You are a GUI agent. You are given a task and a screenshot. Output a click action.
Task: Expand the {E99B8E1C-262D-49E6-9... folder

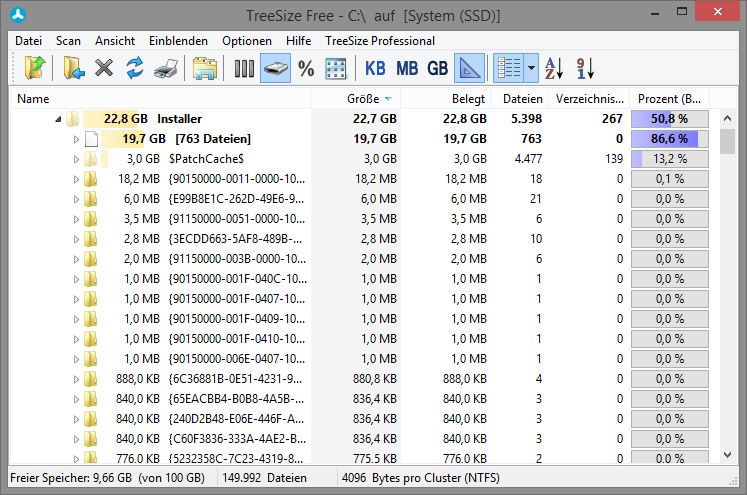pos(76,199)
